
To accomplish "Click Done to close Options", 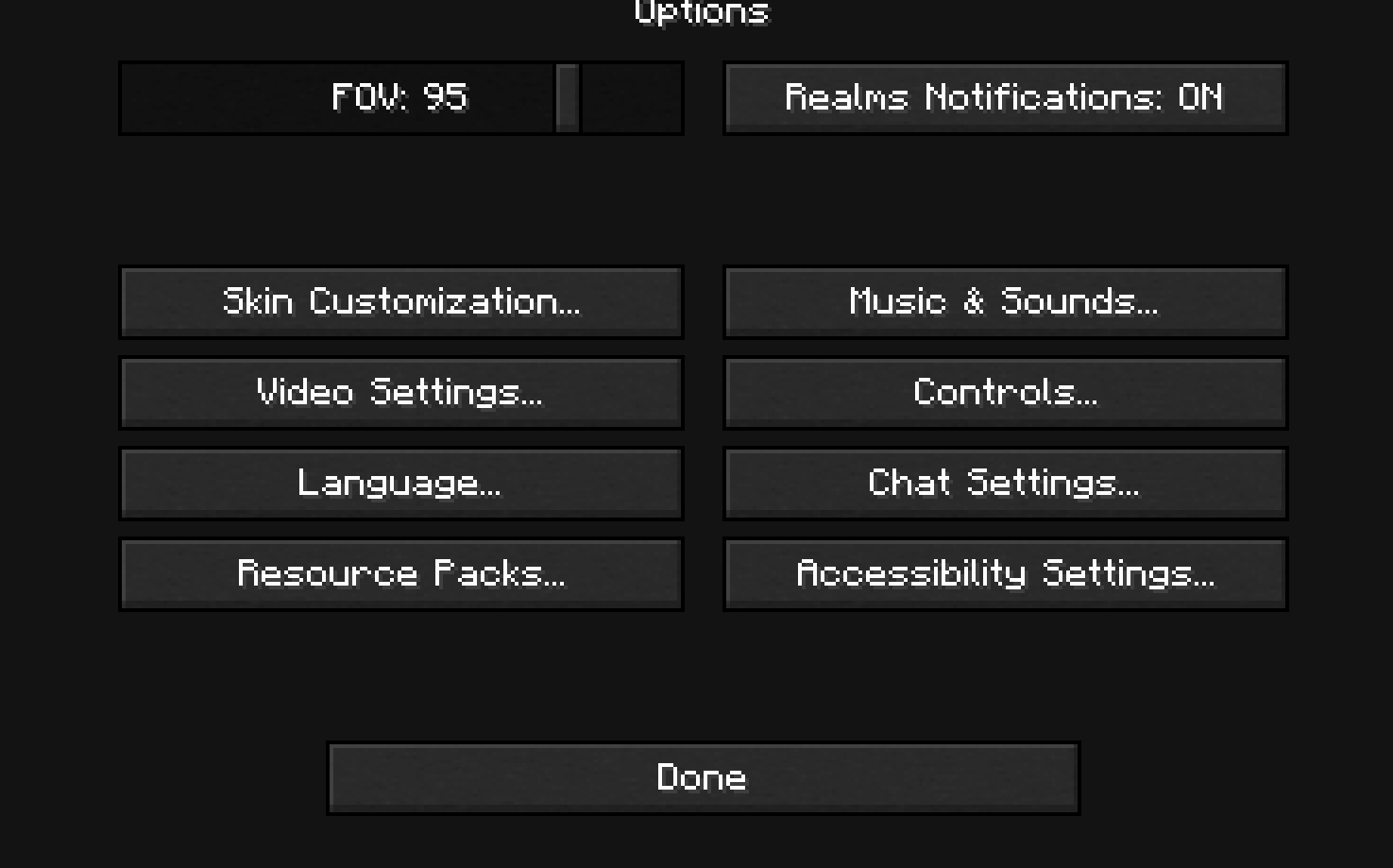I will [703, 778].
